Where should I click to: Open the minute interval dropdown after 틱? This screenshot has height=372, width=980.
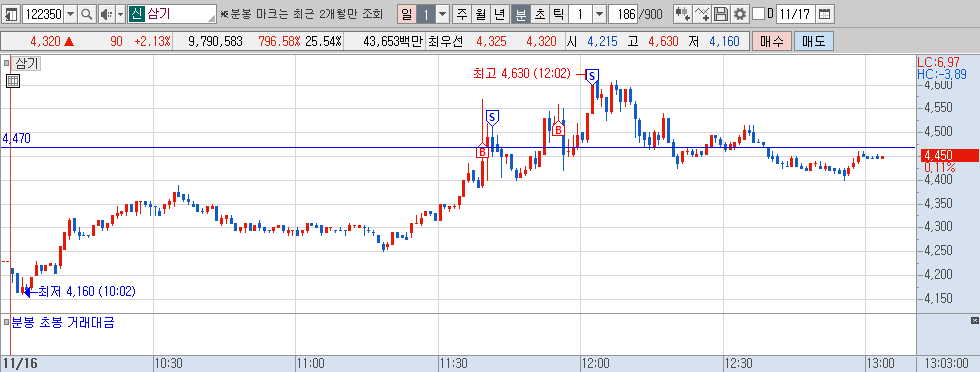599,13
